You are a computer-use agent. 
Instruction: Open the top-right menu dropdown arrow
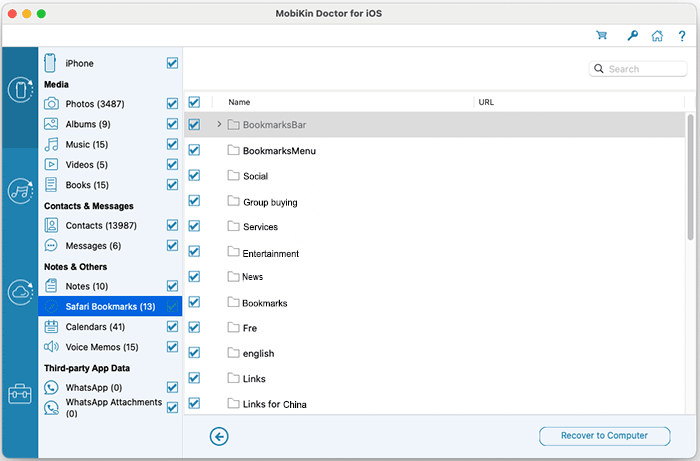pyautogui.click(x=681, y=35)
